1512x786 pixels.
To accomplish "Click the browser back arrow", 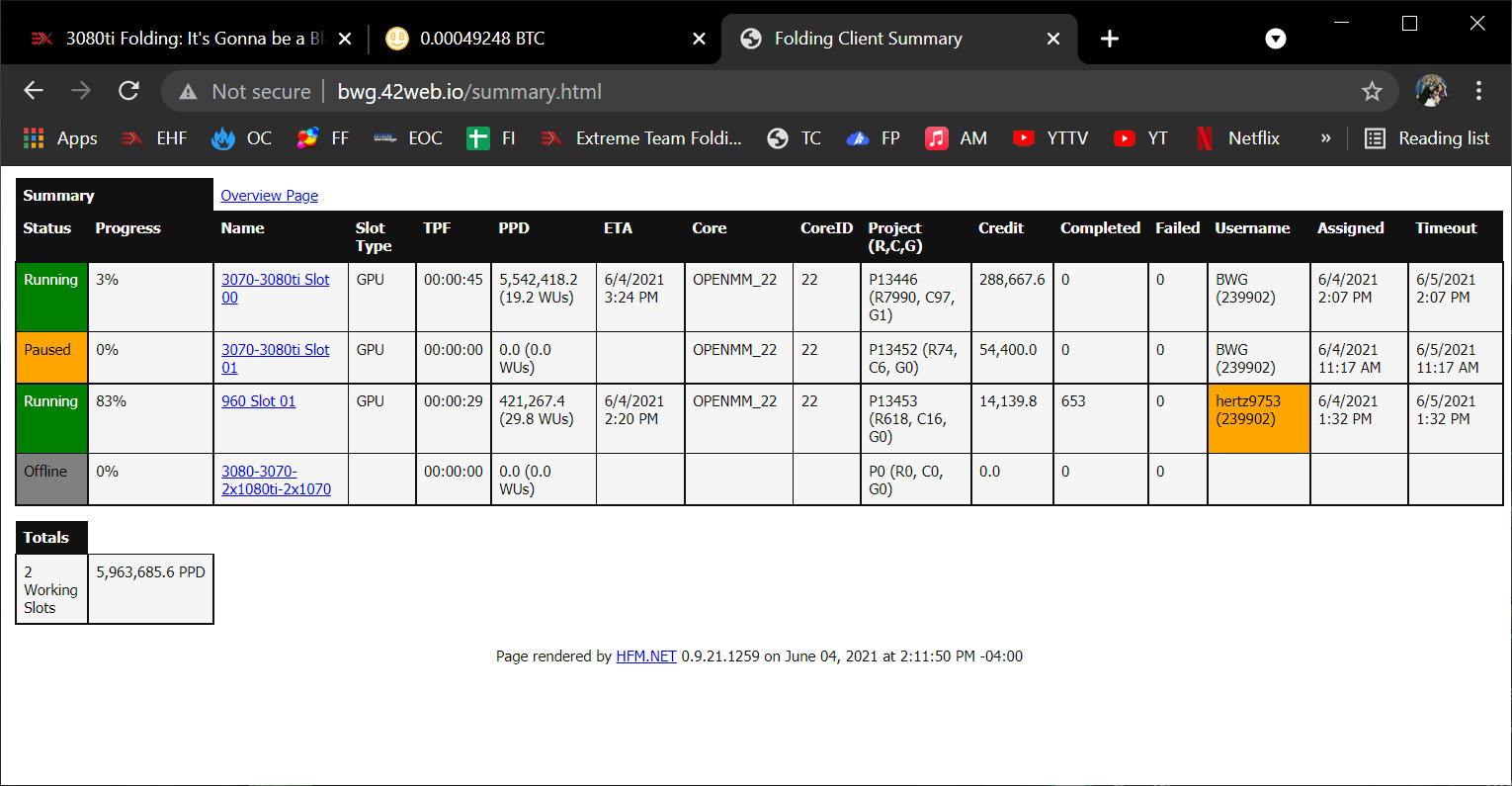I will coord(34,91).
